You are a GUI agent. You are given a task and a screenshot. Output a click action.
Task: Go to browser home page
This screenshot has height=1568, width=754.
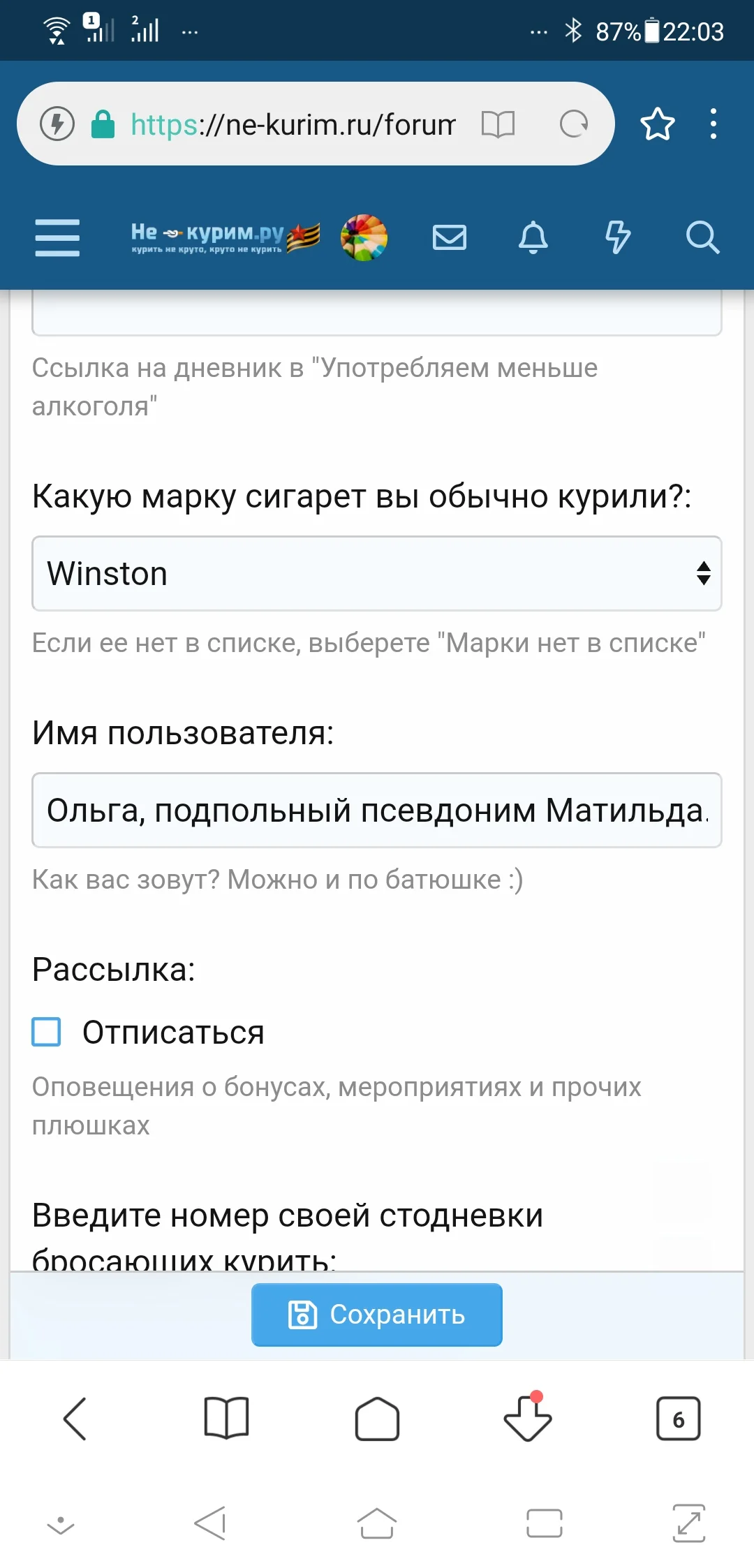click(377, 1419)
